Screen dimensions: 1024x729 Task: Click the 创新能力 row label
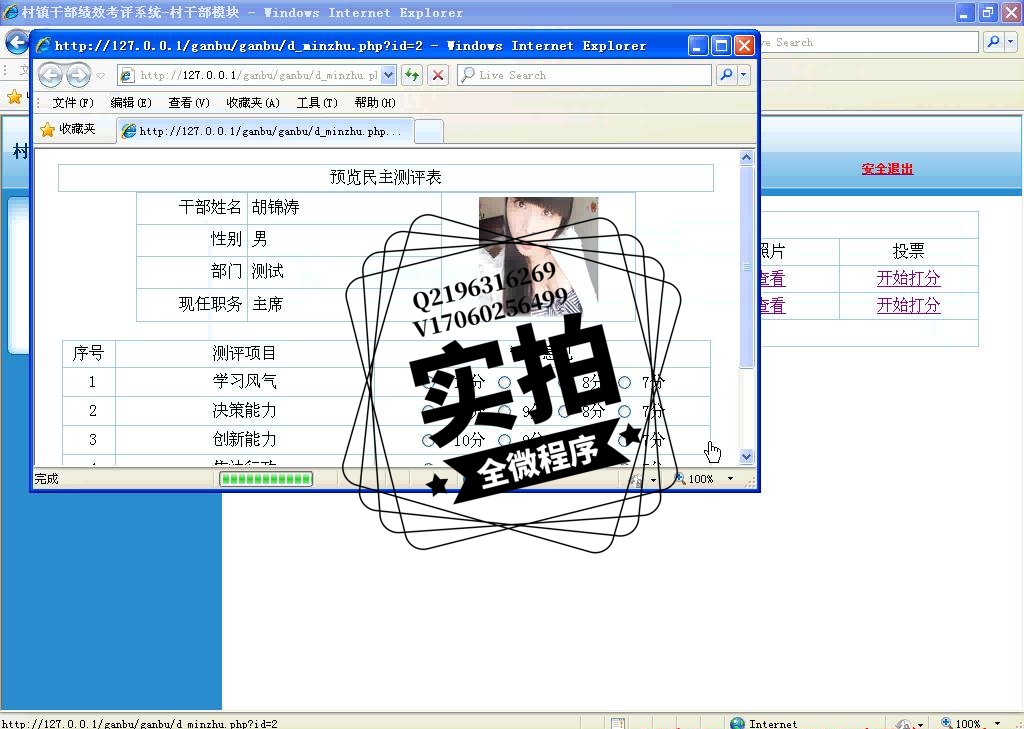click(244, 439)
